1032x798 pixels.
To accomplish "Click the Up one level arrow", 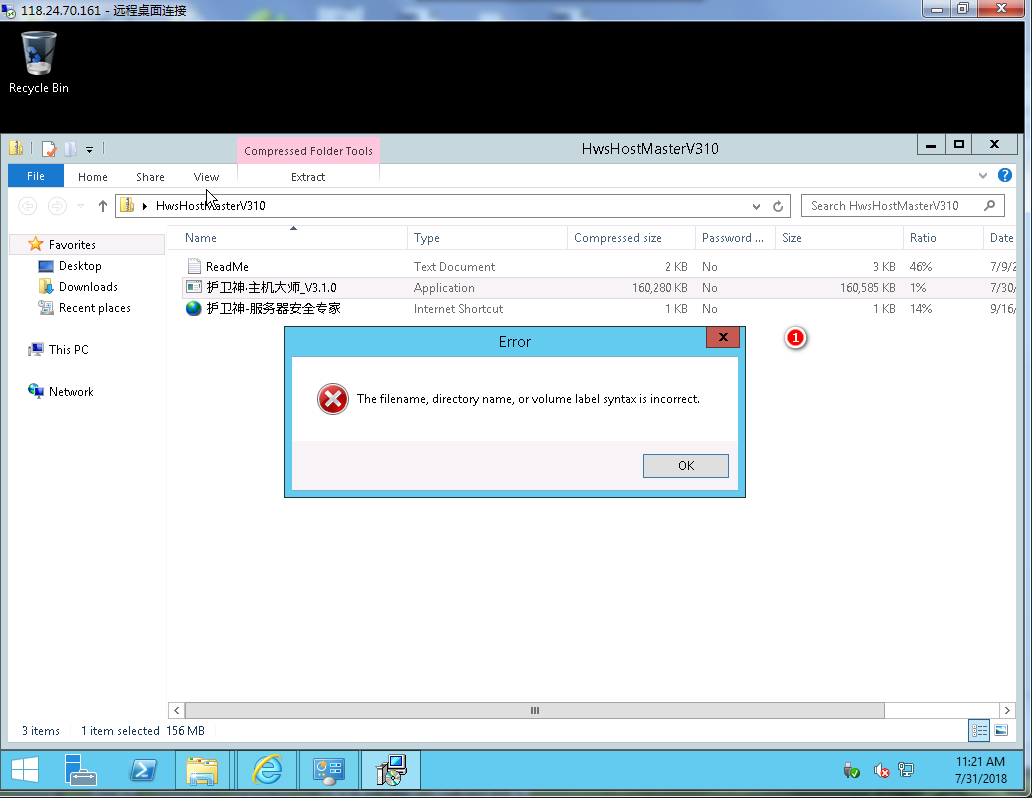I will 102,206.
